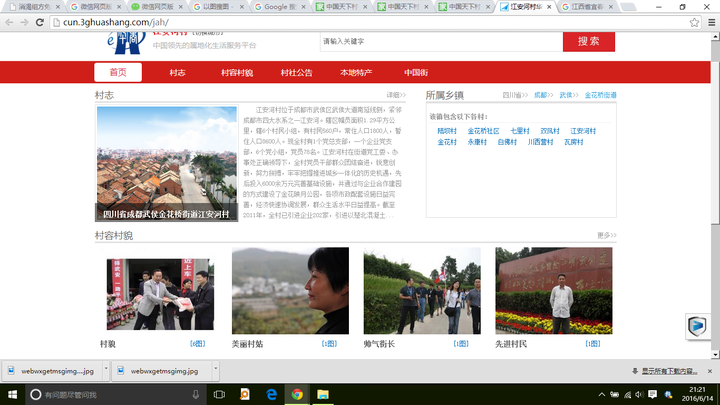Click the Windows Start button

(x=11, y=395)
